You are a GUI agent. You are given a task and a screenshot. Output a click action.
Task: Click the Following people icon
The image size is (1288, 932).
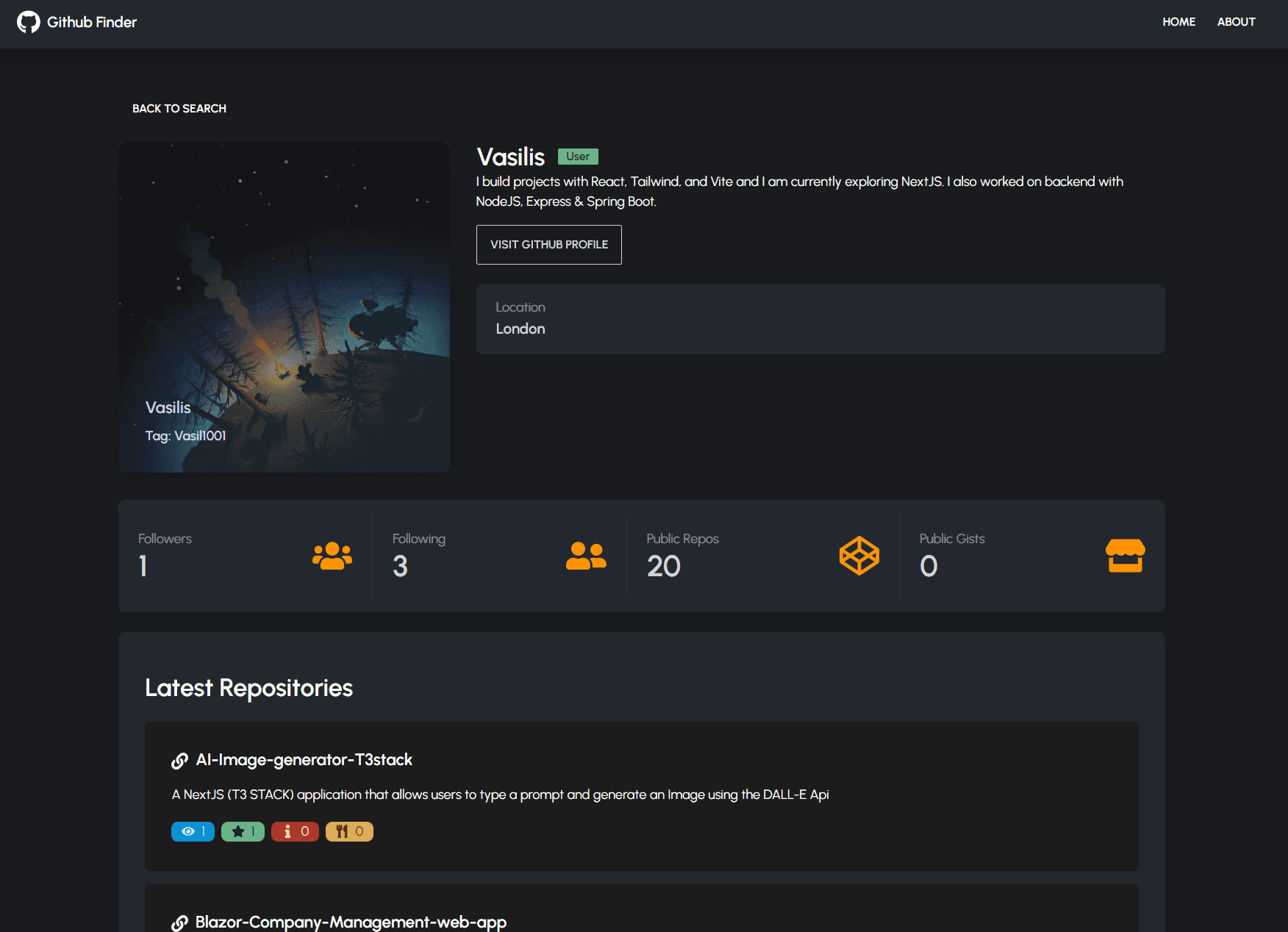click(x=586, y=556)
